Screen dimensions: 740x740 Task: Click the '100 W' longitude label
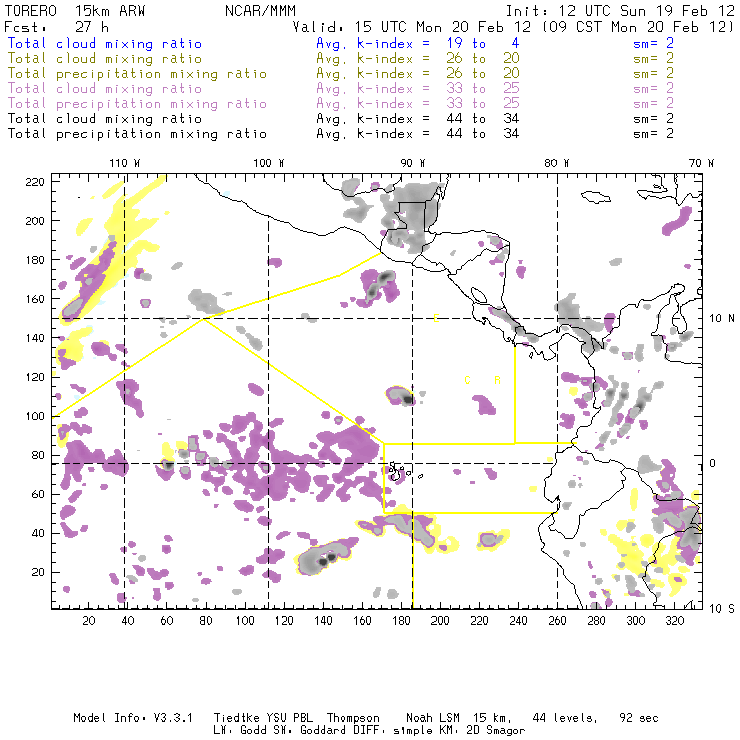(x=269, y=163)
